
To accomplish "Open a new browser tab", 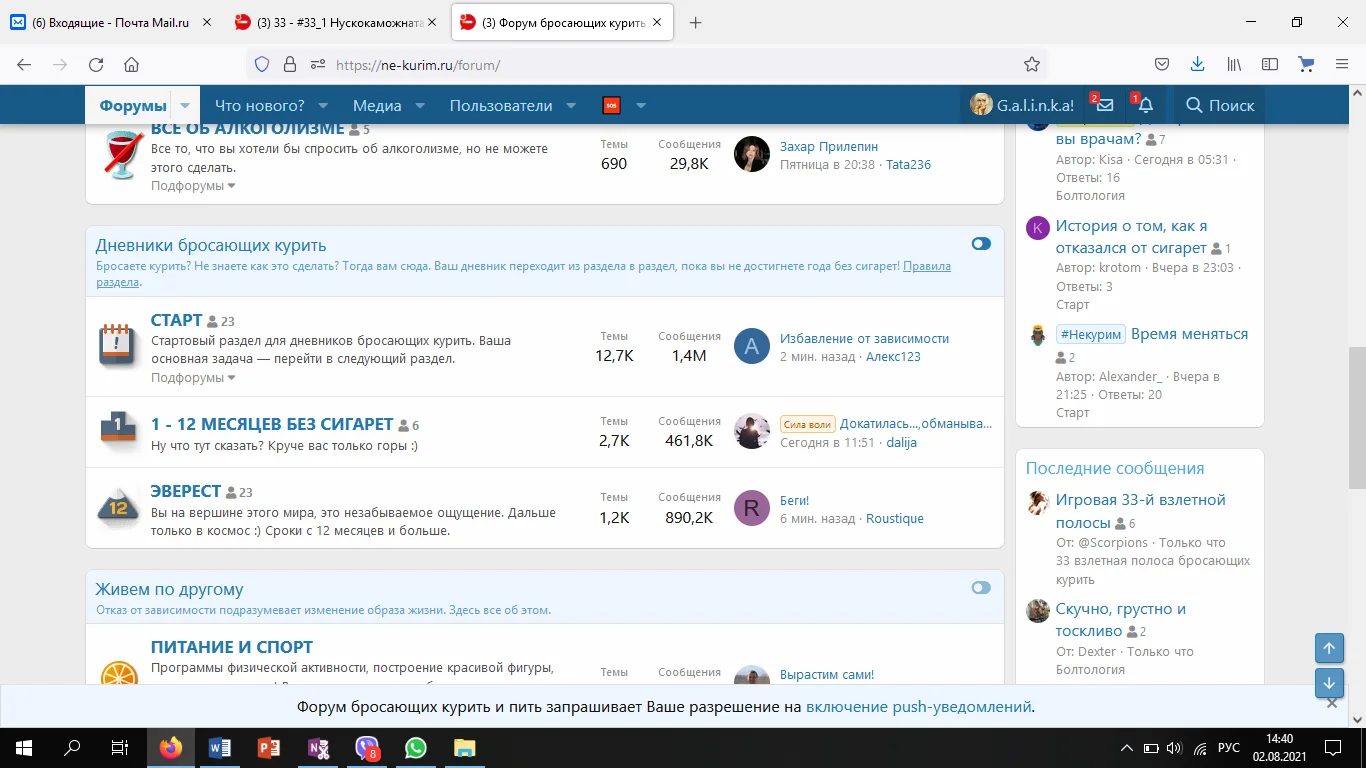I will (x=696, y=23).
